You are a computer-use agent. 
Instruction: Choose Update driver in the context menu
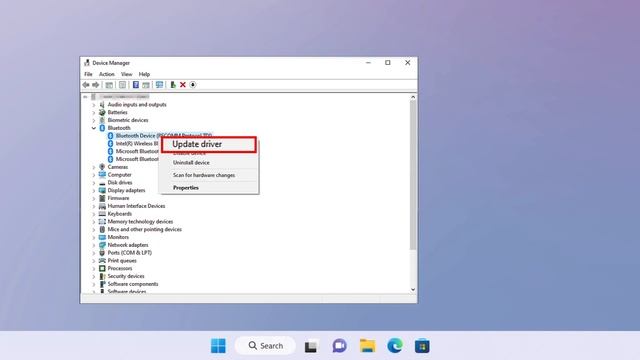[209, 144]
